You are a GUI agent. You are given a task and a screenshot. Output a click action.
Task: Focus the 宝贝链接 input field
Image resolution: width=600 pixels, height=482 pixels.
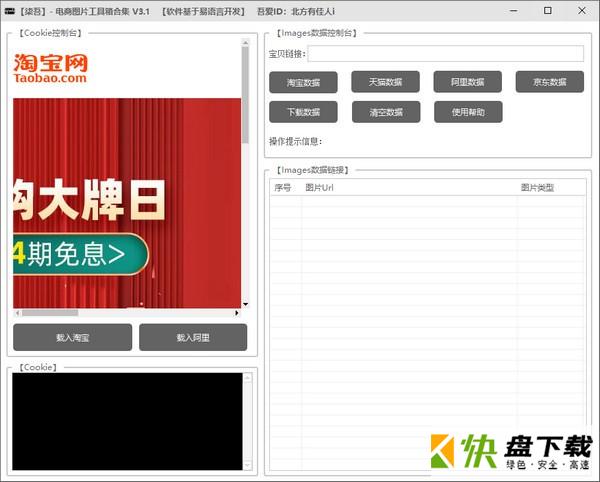tap(446, 54)
